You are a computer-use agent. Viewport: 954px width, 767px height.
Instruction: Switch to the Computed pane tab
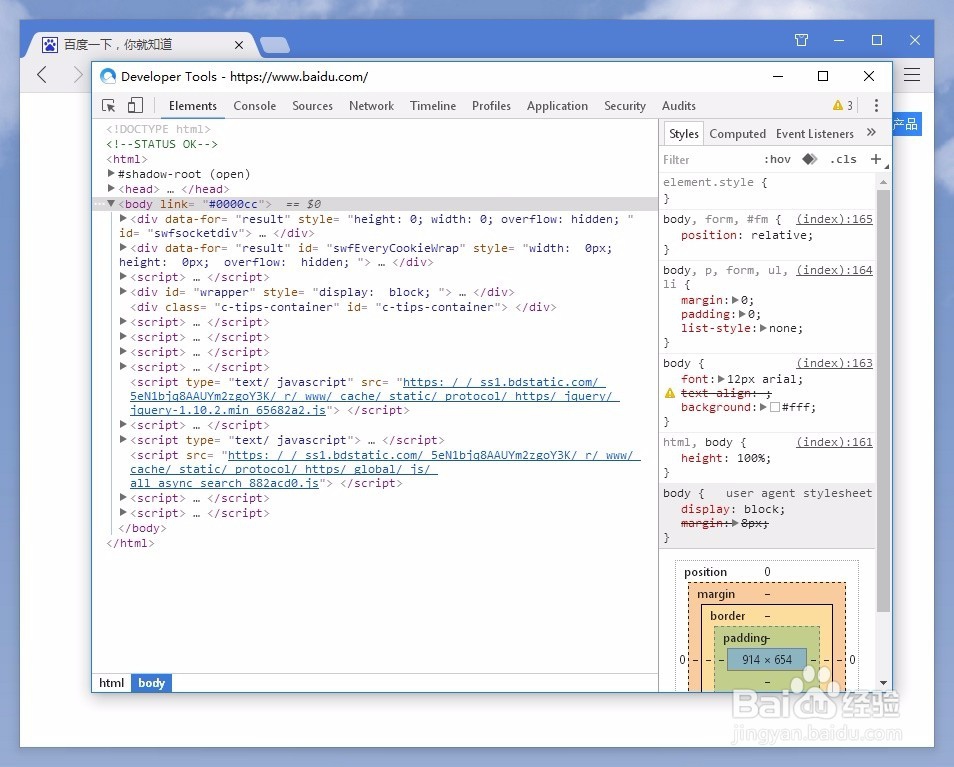(x=737, y=134)
